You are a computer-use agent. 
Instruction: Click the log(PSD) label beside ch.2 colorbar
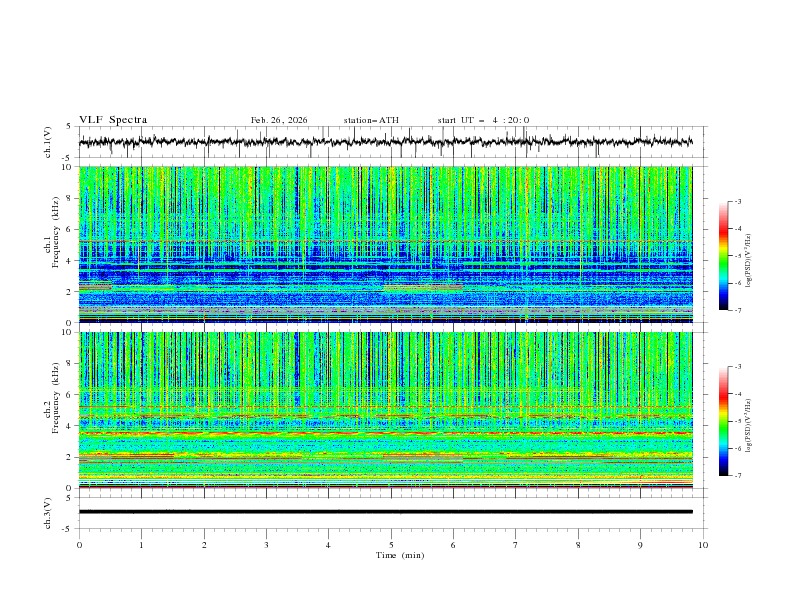point(750,423)
